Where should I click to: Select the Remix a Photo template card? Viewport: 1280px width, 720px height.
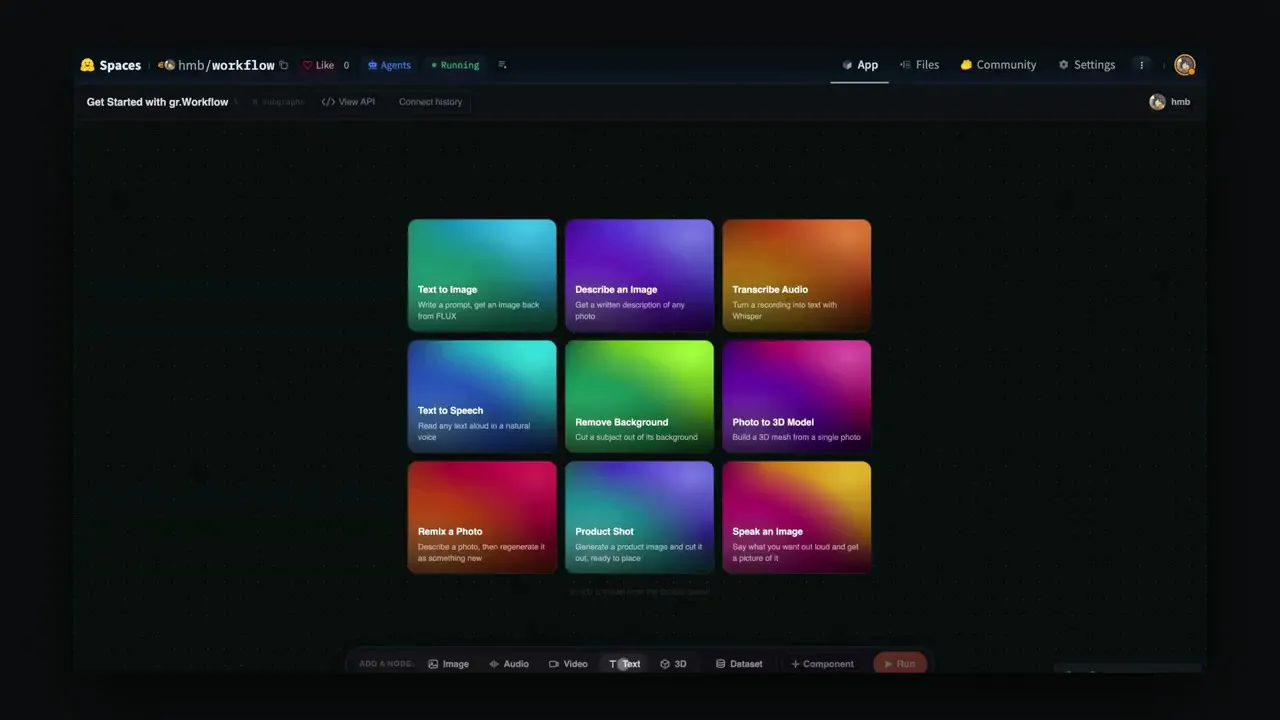point(482,517)
